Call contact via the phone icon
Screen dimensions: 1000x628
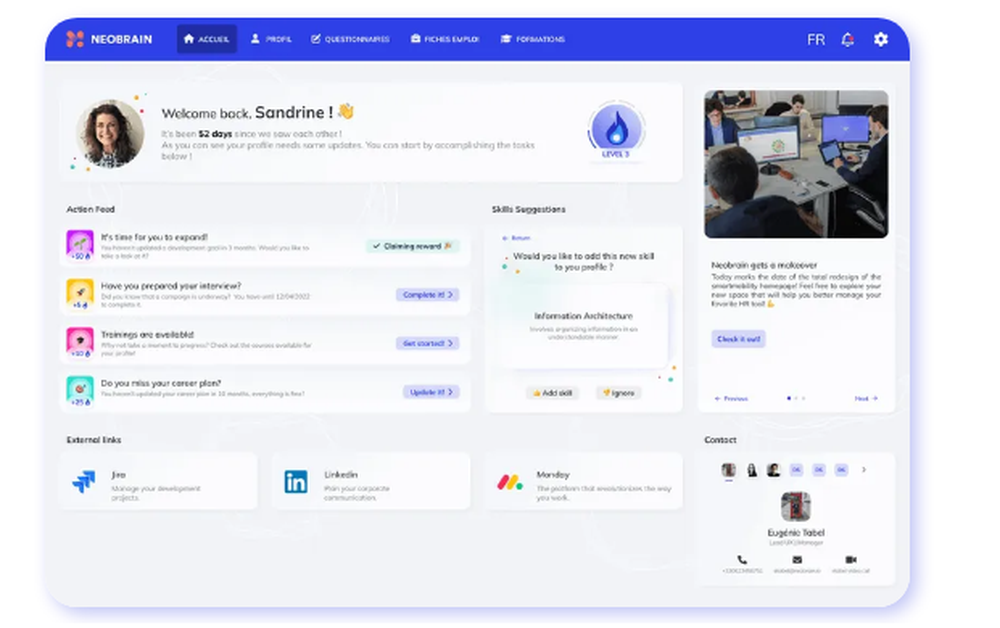click(742, 560)
